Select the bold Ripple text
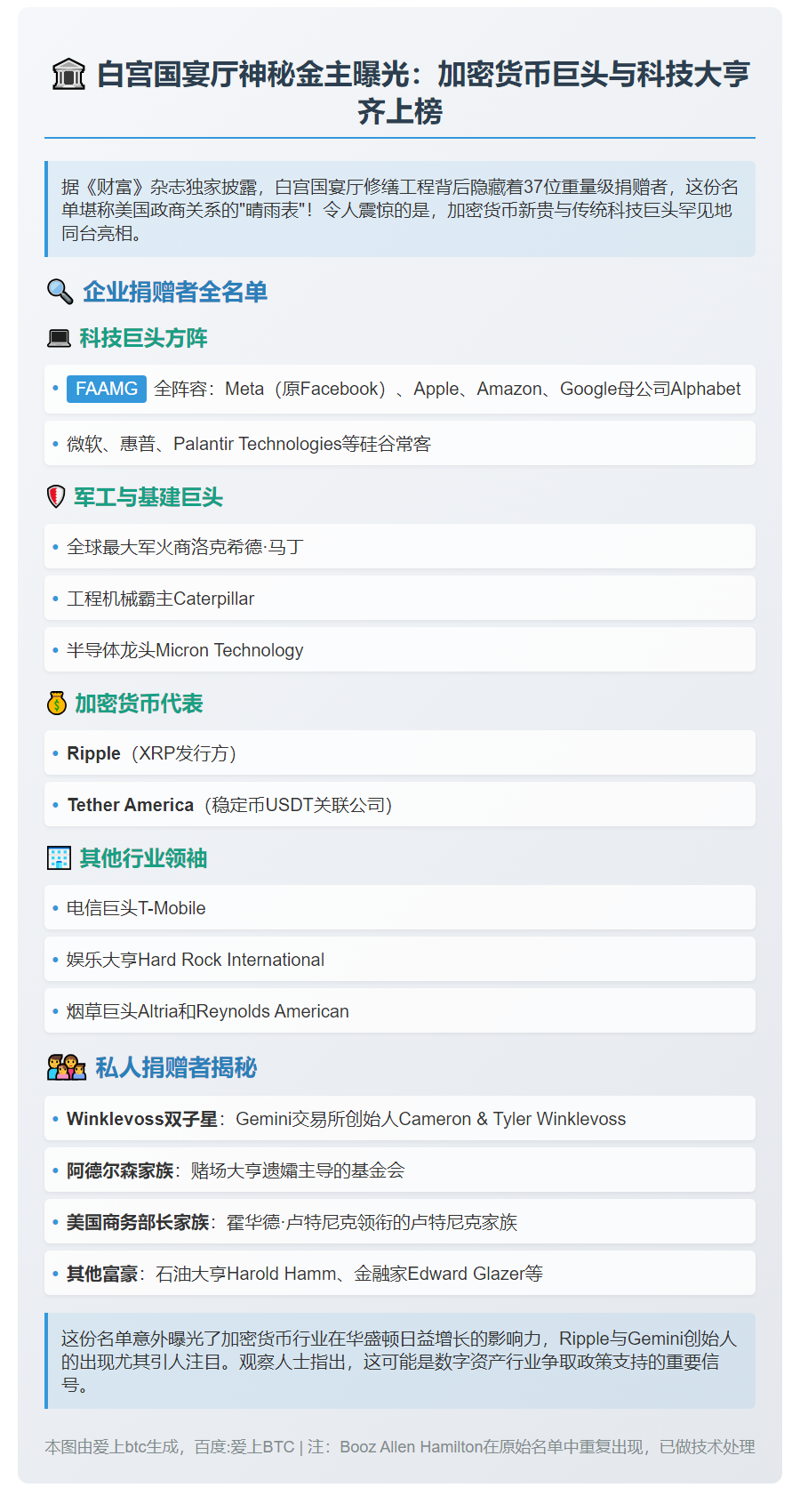 [93, 753]
